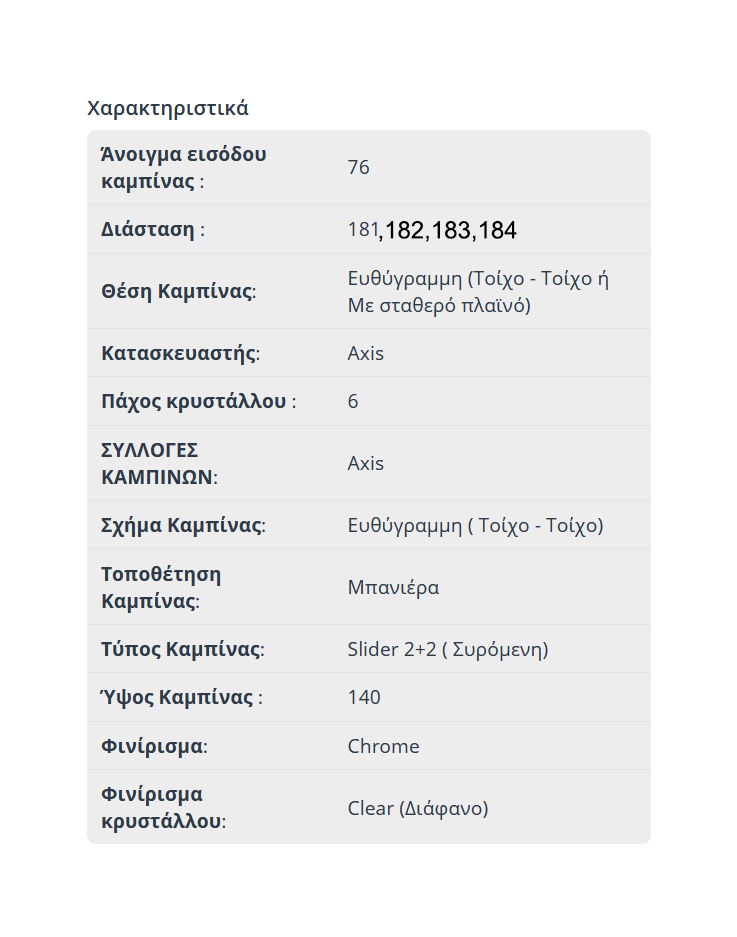Select dimension value 184
Screen dimensions: 737x937
(x=497, y=231)
